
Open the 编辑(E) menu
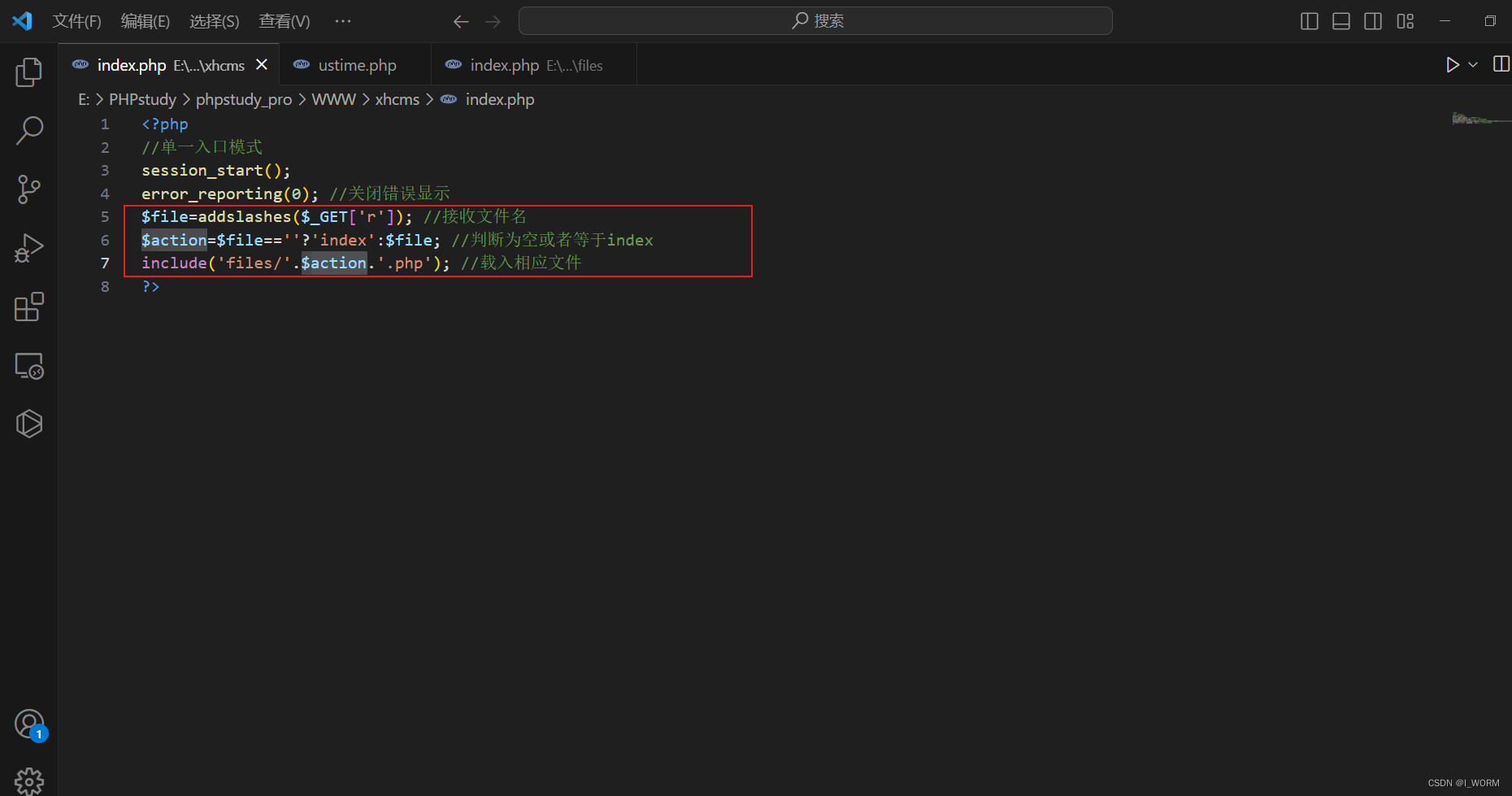tap(146, 21)
